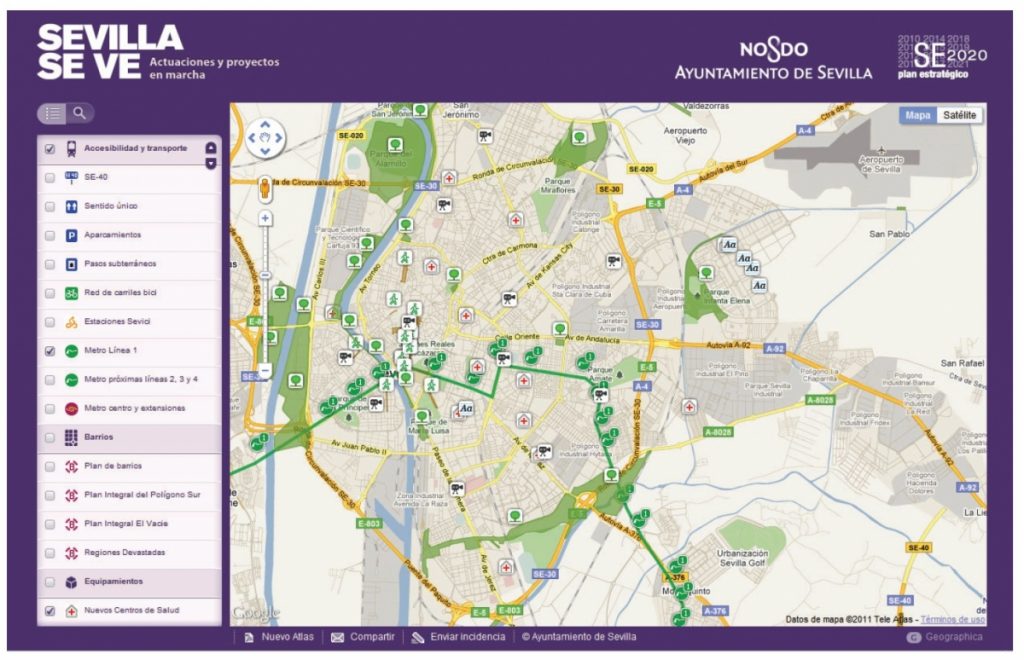The width and height of the screenshot is (1024, 660).
Task: Uncheck the Nuevos Centros de Salud checkbox
Action: point(50,611)
